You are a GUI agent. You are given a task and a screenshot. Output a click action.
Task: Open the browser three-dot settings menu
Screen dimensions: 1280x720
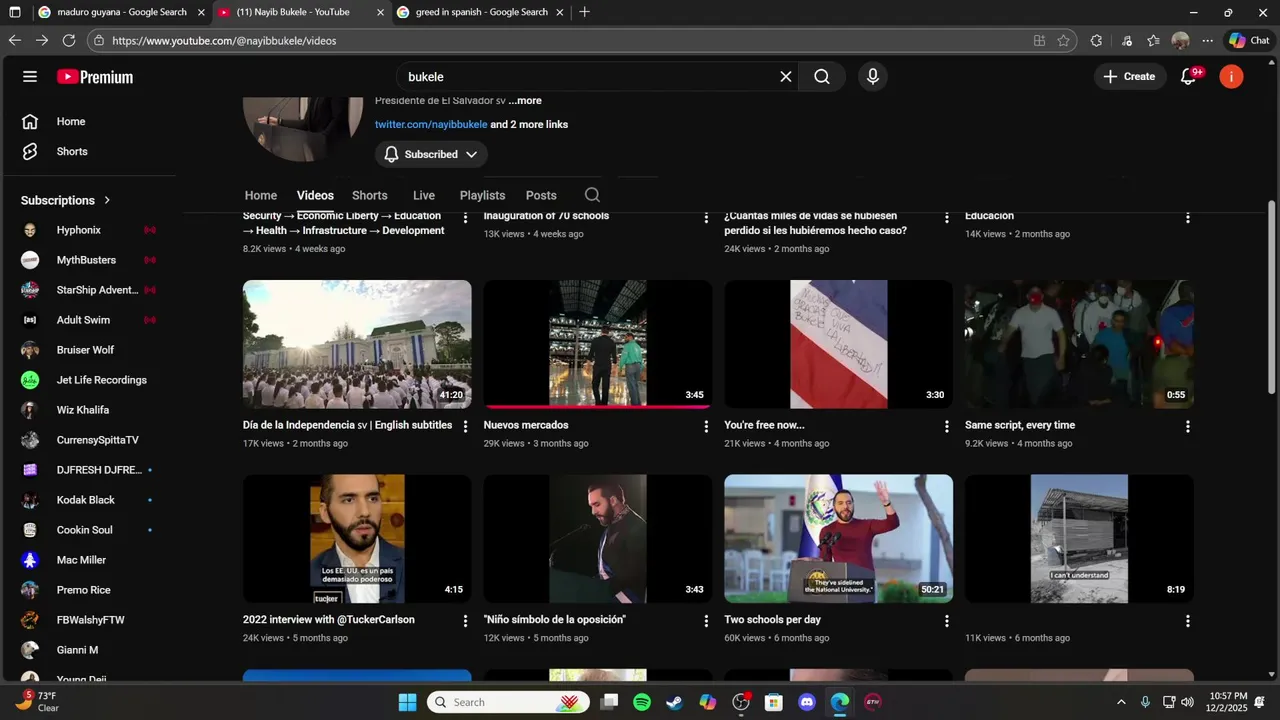(x=1207, y=41)
